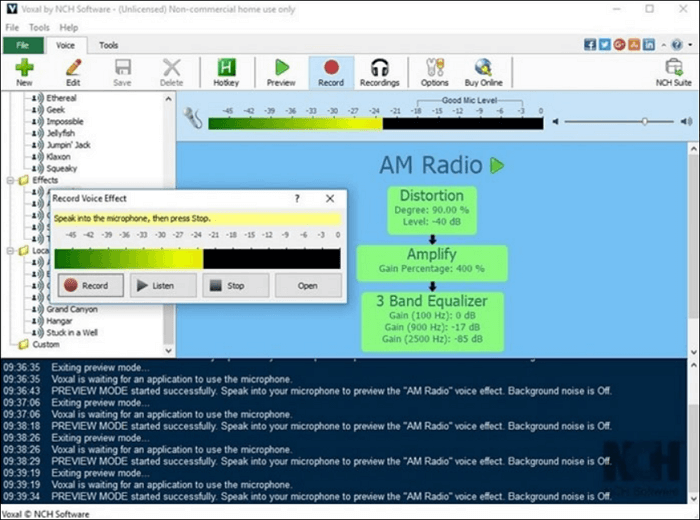Play the AM Radio effect with green arrow

(497, 165)
